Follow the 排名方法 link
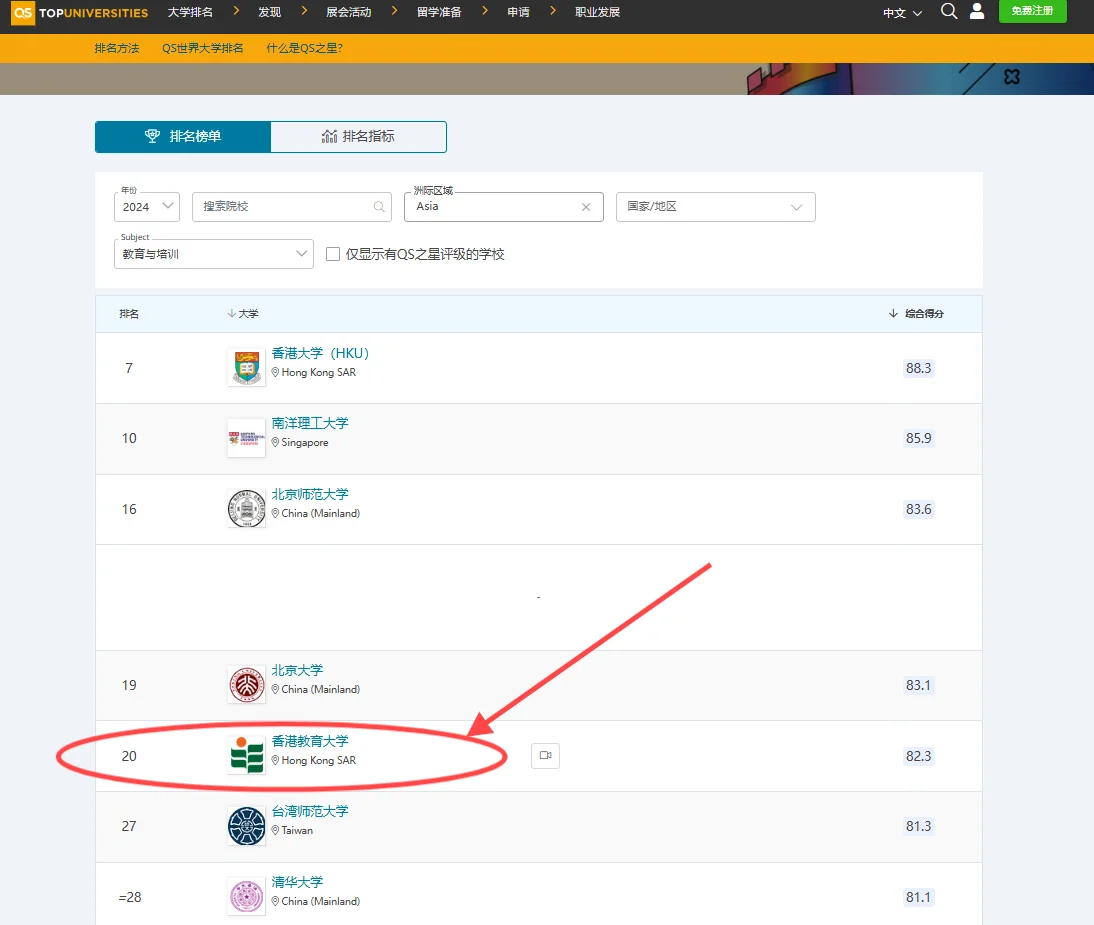The image size is (1094, 925). point(117,48)
